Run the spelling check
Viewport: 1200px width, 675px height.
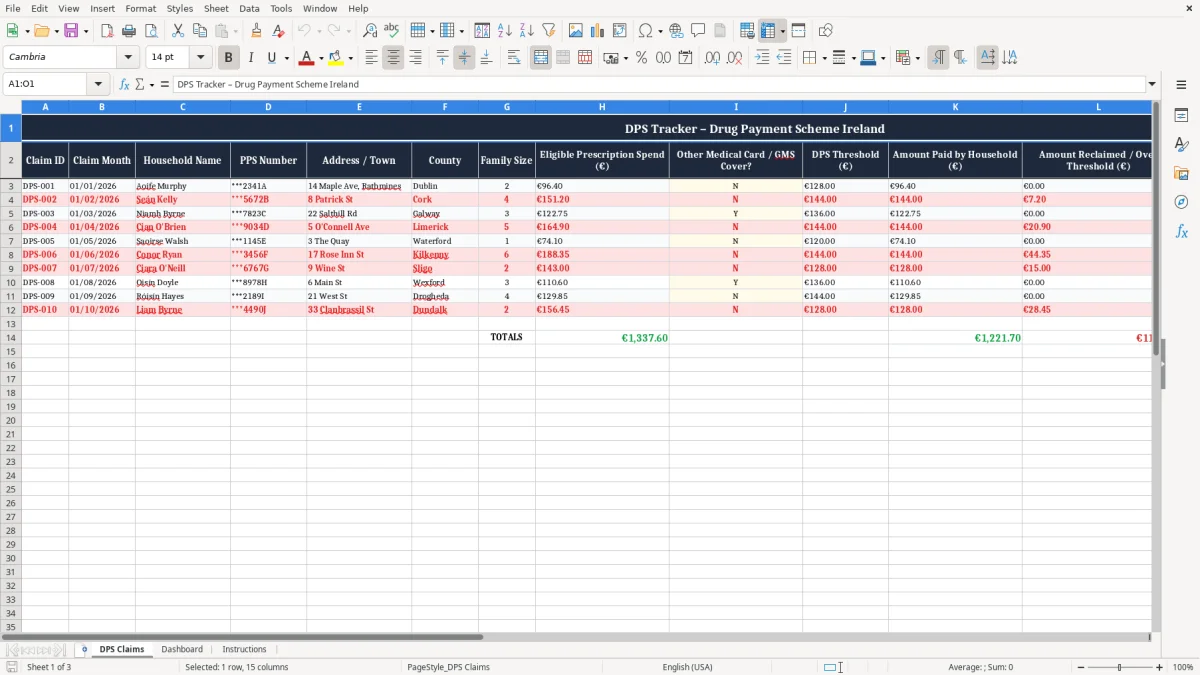tap(392, 31)
